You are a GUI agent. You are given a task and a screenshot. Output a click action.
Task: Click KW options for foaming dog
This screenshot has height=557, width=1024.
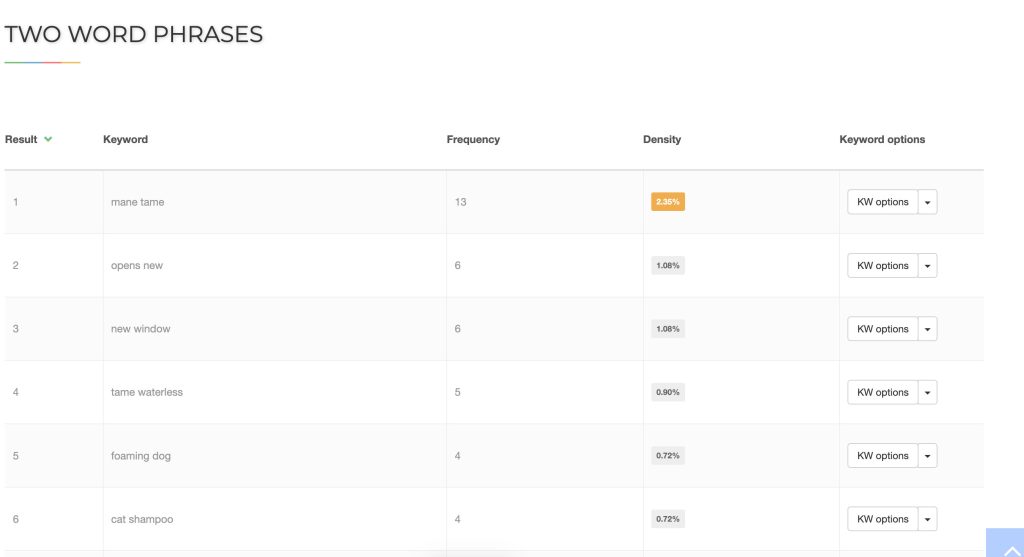coord(882,456)
